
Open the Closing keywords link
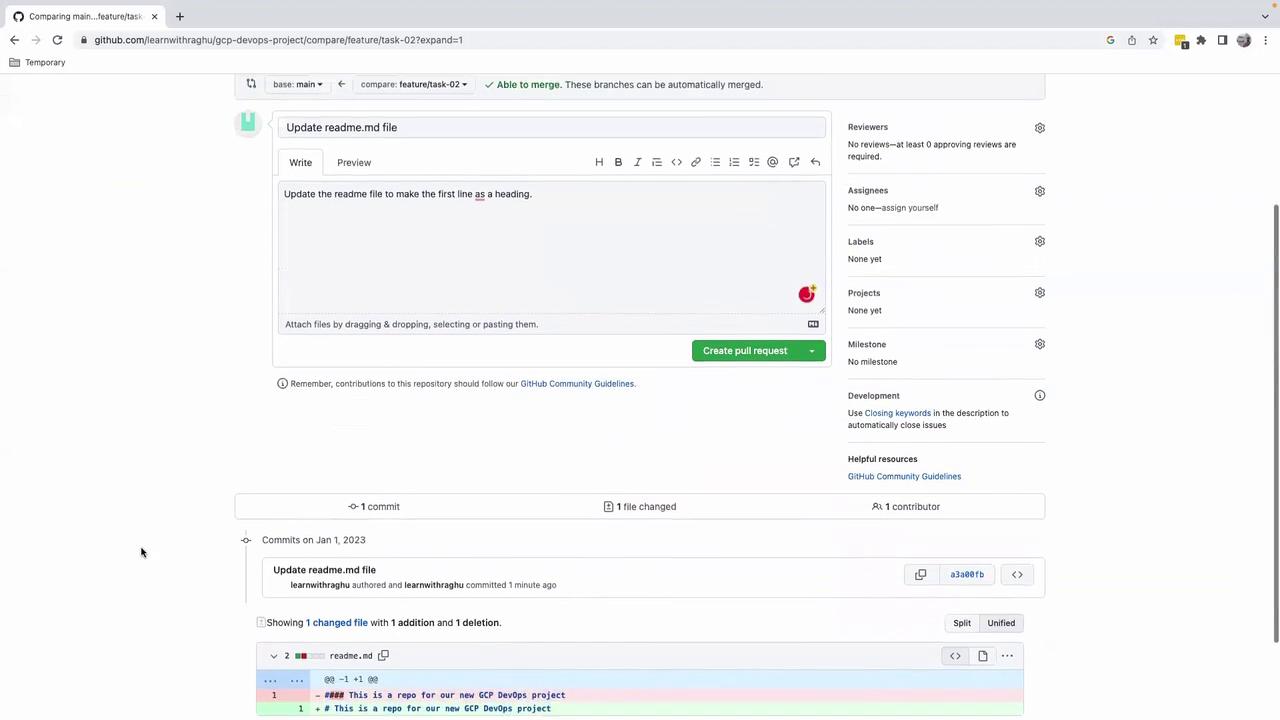(897, 413)
